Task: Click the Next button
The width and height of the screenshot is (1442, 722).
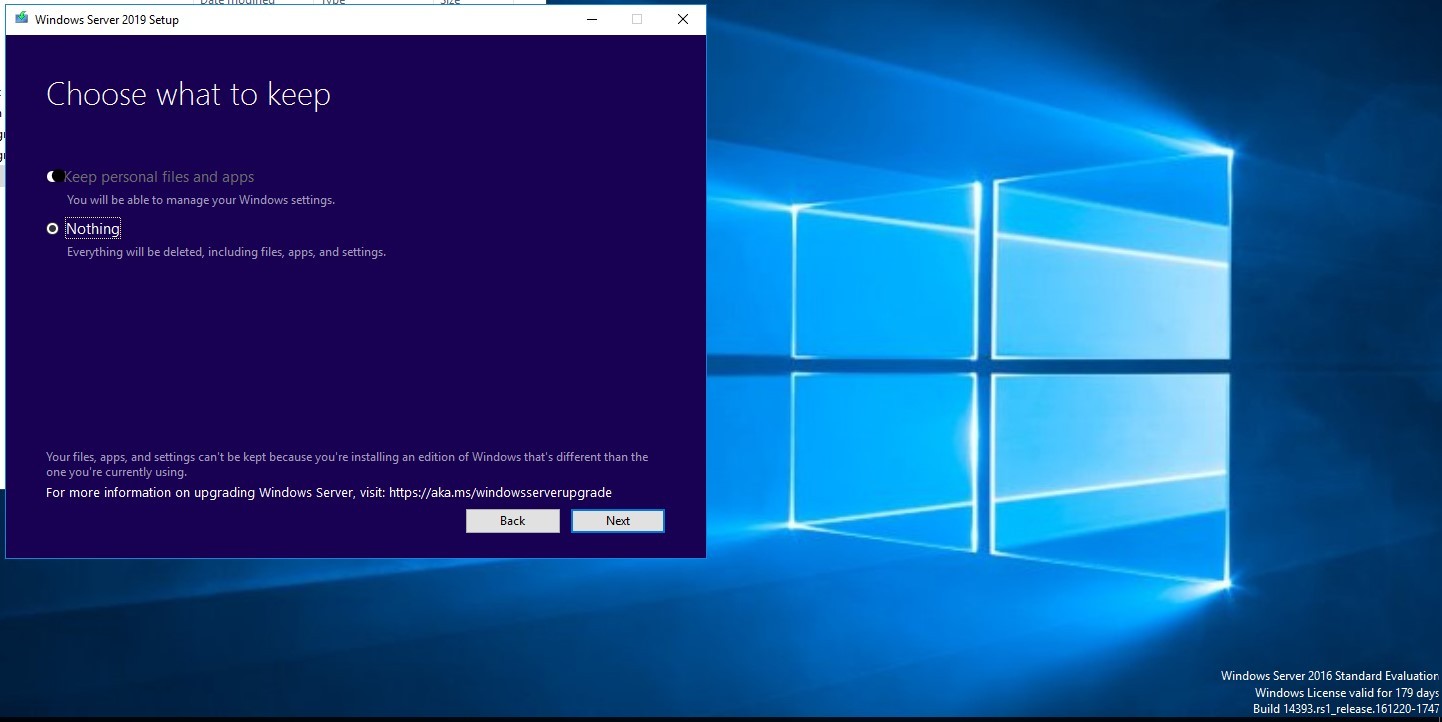Action: 618,521
